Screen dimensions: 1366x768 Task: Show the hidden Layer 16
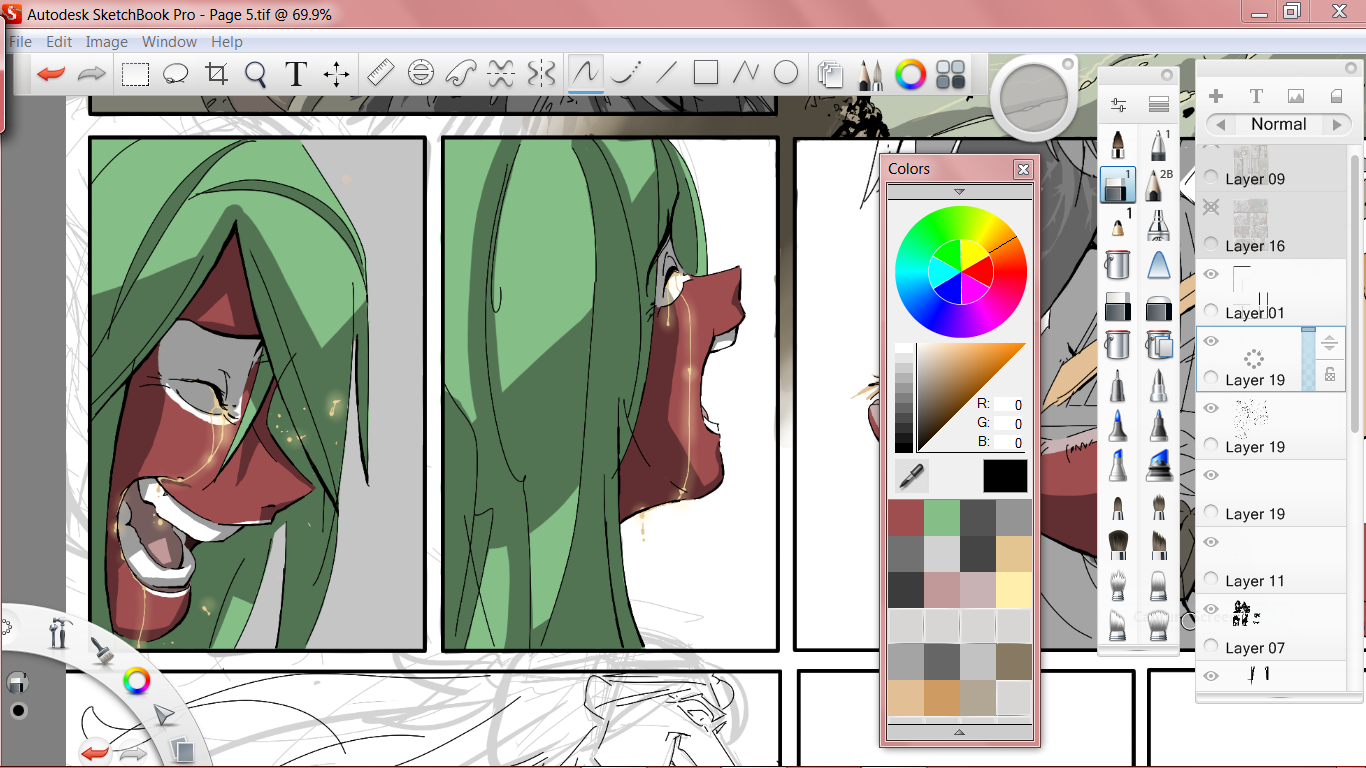pos(1211,207)
